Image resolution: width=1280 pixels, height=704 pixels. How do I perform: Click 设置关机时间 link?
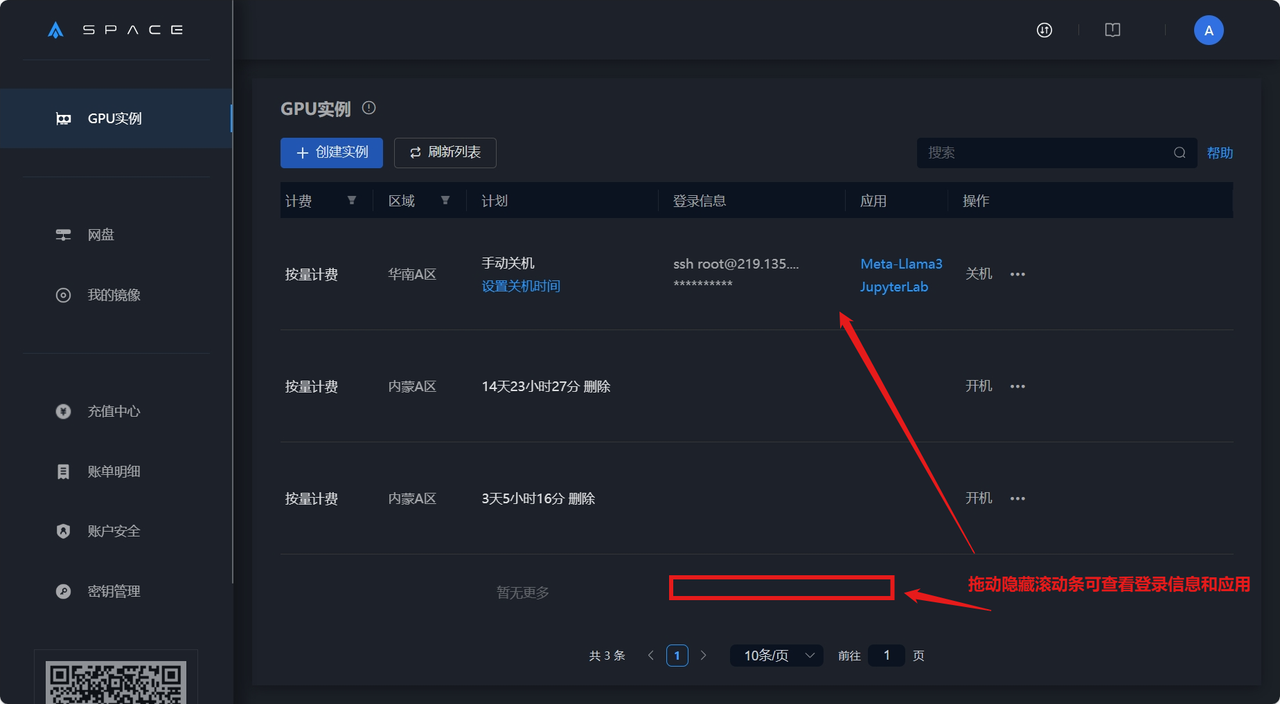pyautogui.click(x=521, y=286)
